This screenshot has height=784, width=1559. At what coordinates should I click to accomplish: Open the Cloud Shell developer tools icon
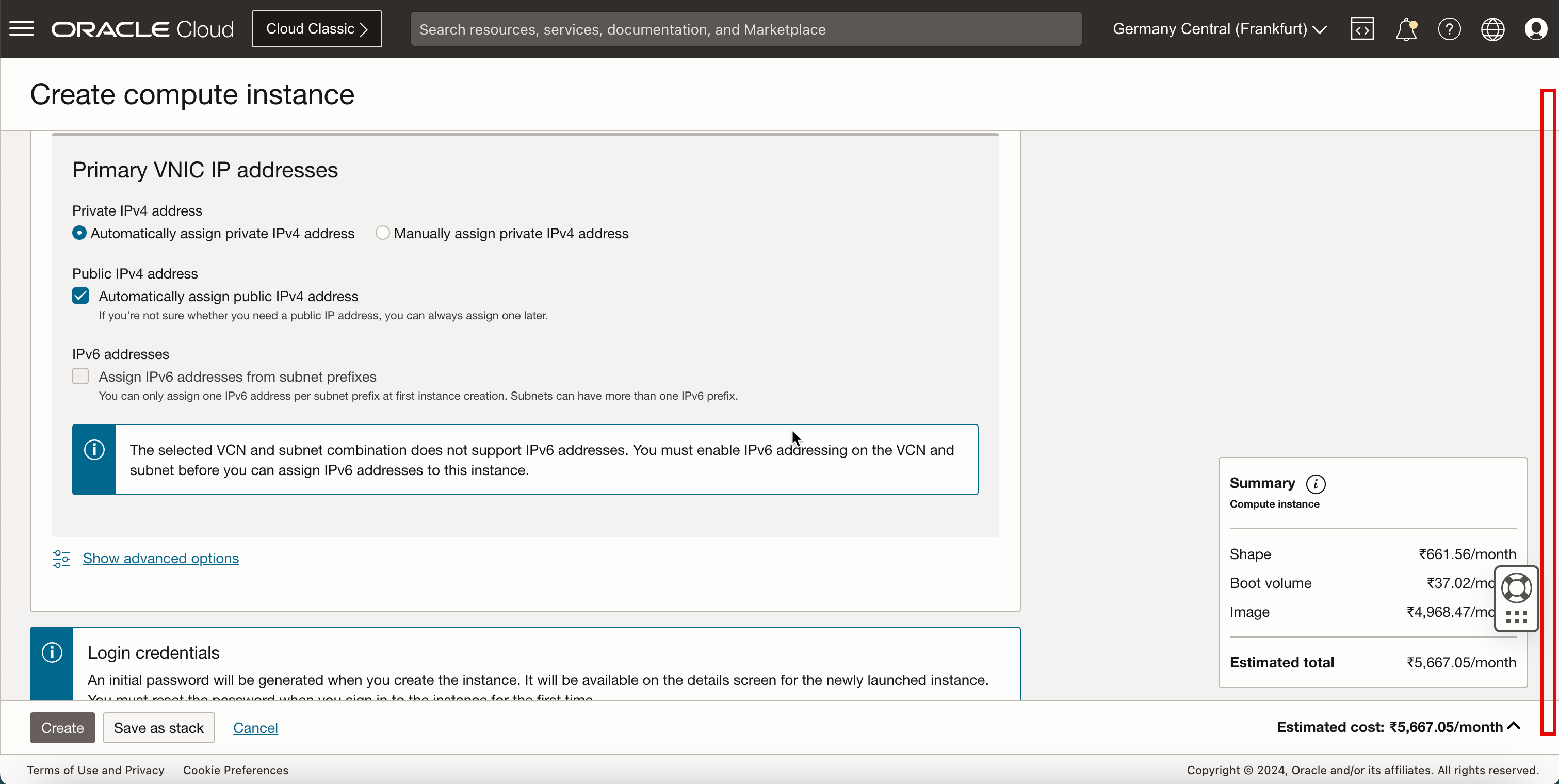point(1362,29)
